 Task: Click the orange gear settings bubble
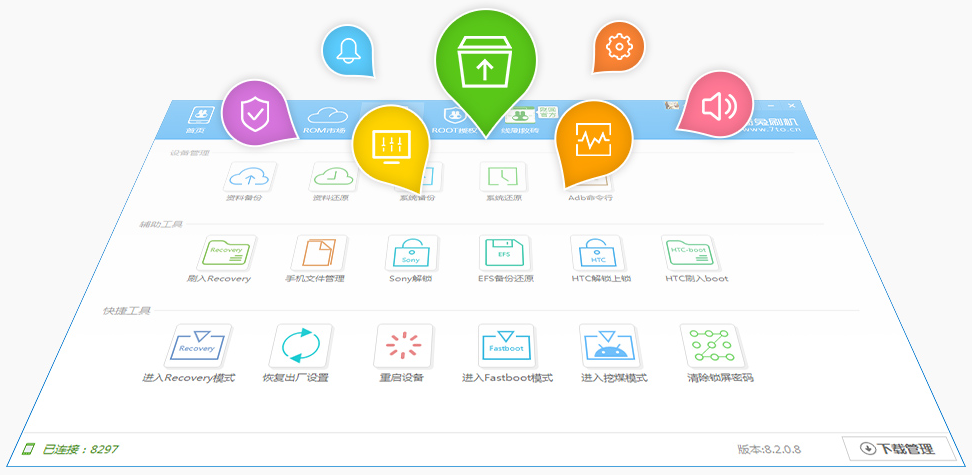[619, 45]
